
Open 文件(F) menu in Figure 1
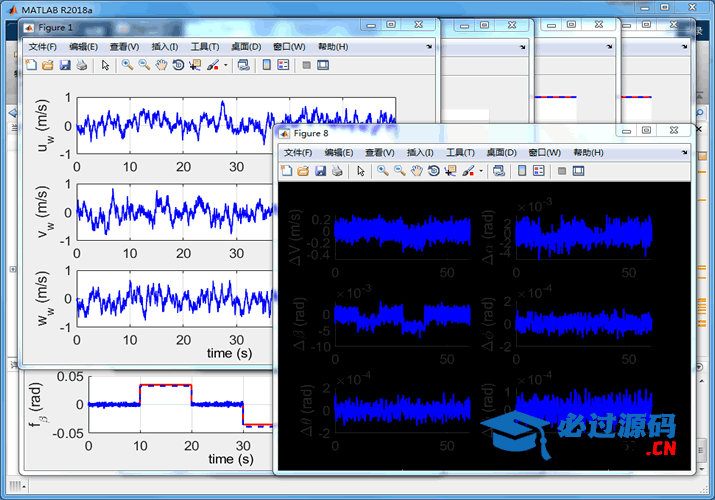pos(42,47)
